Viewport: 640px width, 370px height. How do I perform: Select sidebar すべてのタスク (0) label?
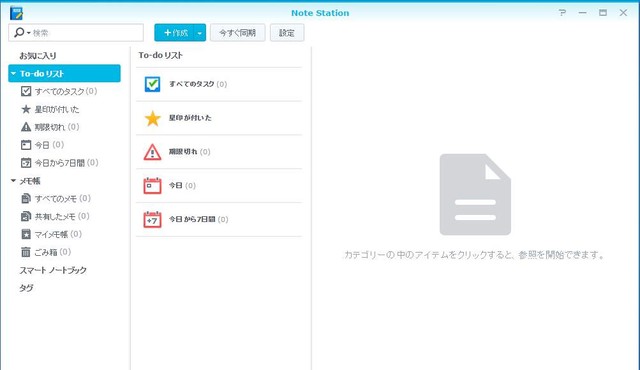pos(66,91)
